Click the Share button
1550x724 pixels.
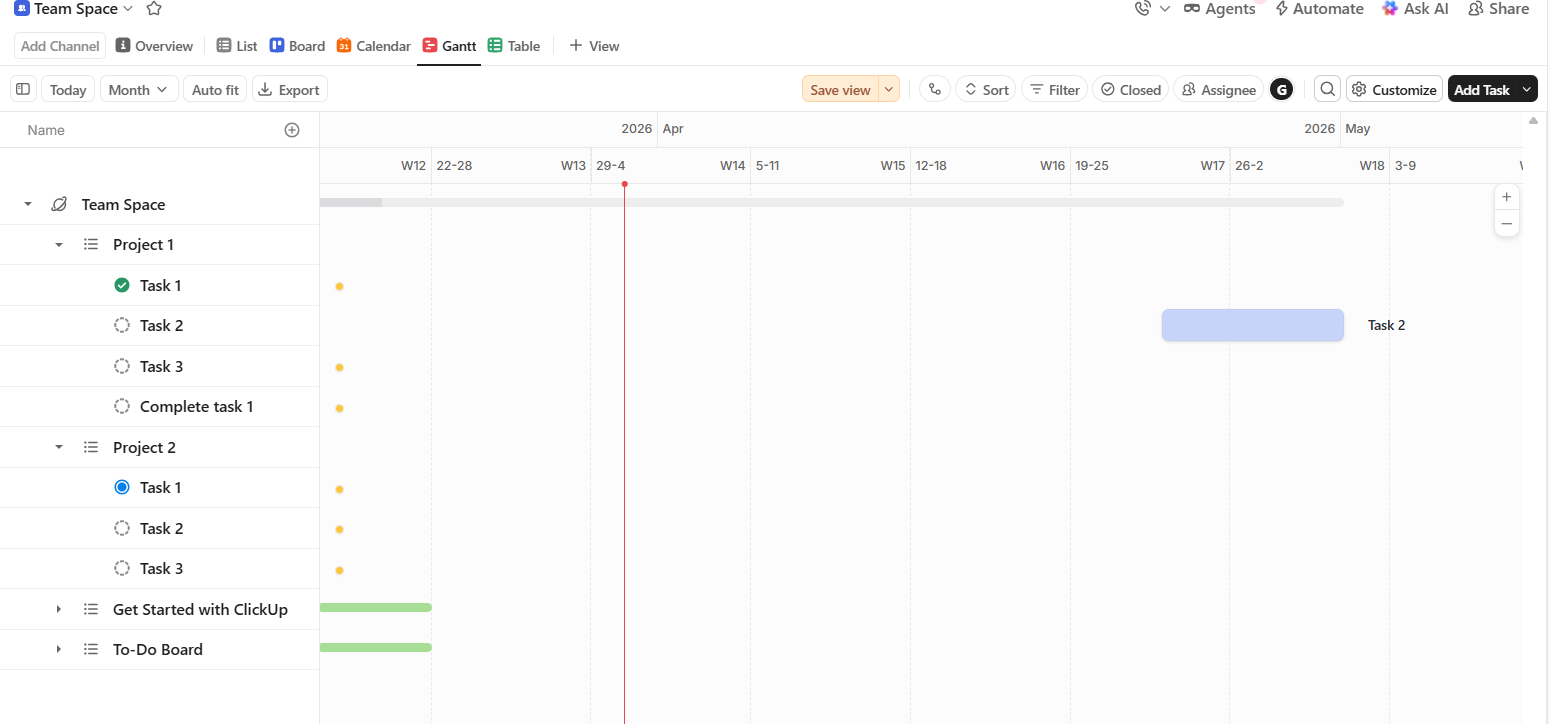1498,9
